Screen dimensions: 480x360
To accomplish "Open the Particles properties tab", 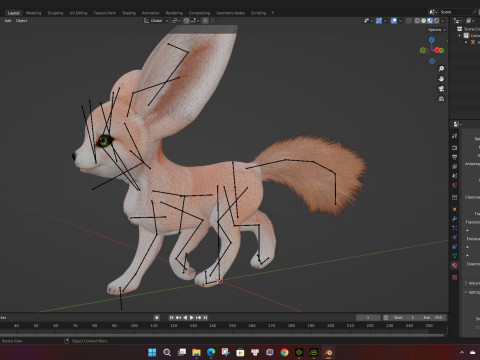I will pyautogui.click(x=455, y=228).
